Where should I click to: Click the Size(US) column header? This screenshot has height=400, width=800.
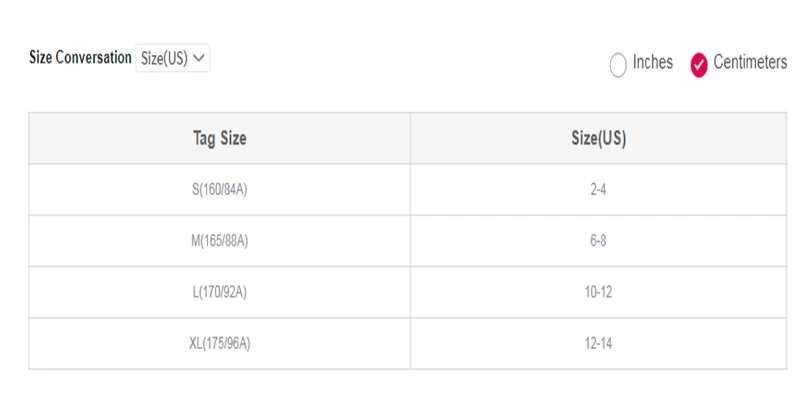click(598, 138)
